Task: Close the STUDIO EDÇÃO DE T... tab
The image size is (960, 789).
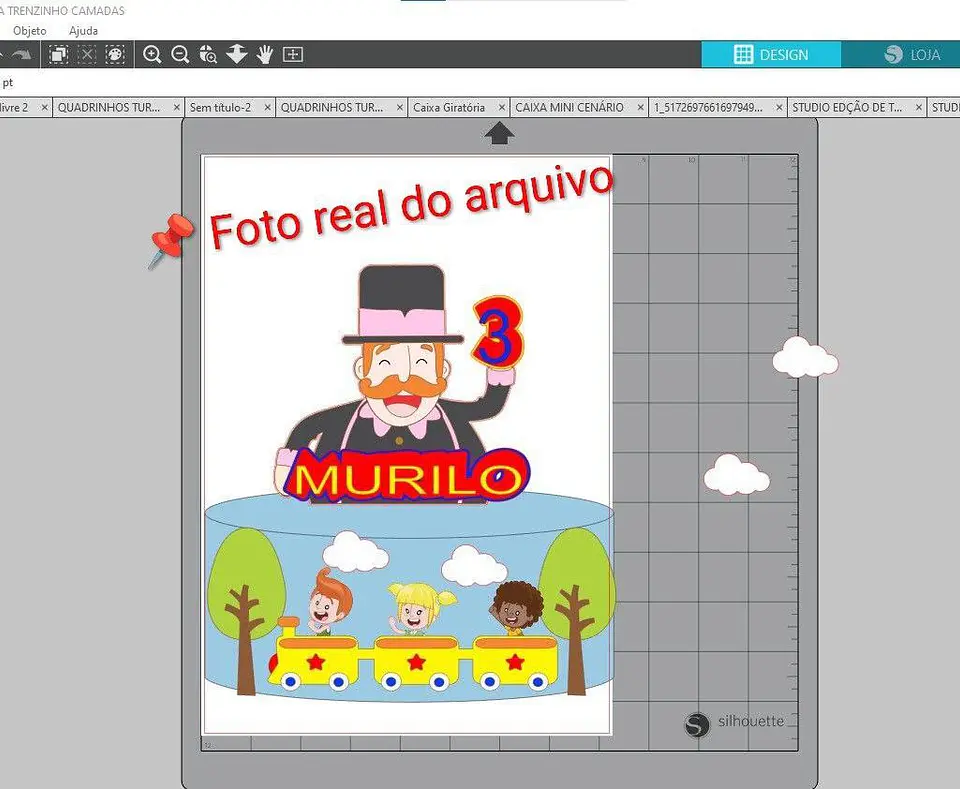Action: pos(918,107)
